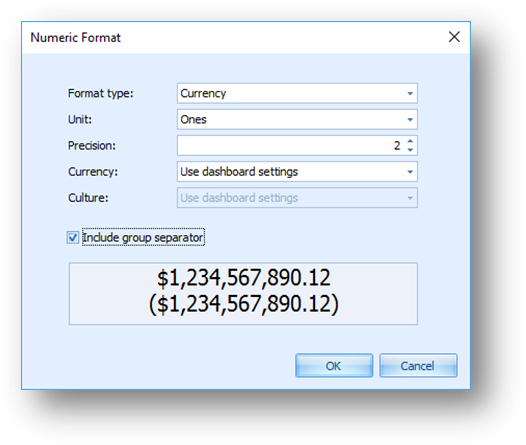The width and height of the screenshot is (526, 445).
Task: Click inside the Precision value field
Action: 291,146
